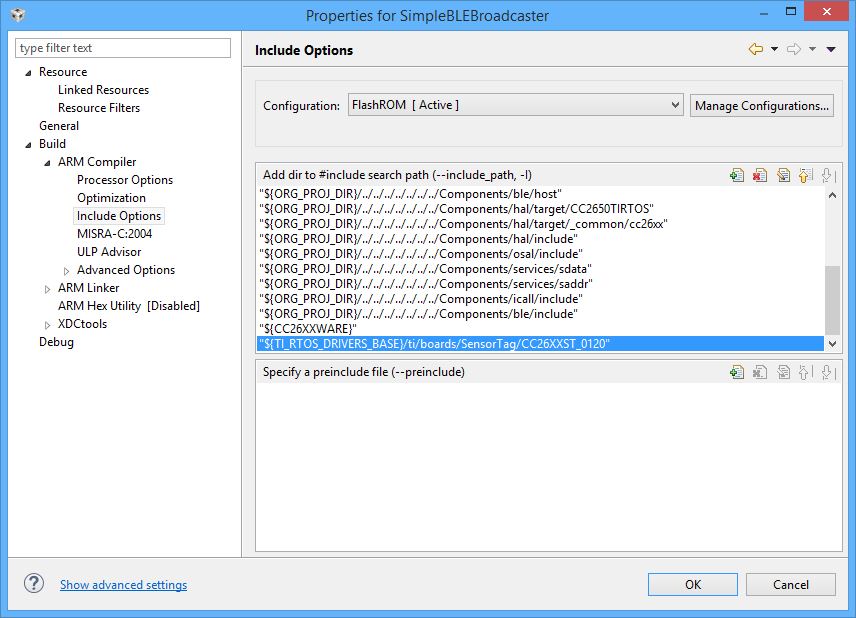This screenshot has height=618, width=856.
Task: Add a preinclude file entry
Action: tap(736, 372)
